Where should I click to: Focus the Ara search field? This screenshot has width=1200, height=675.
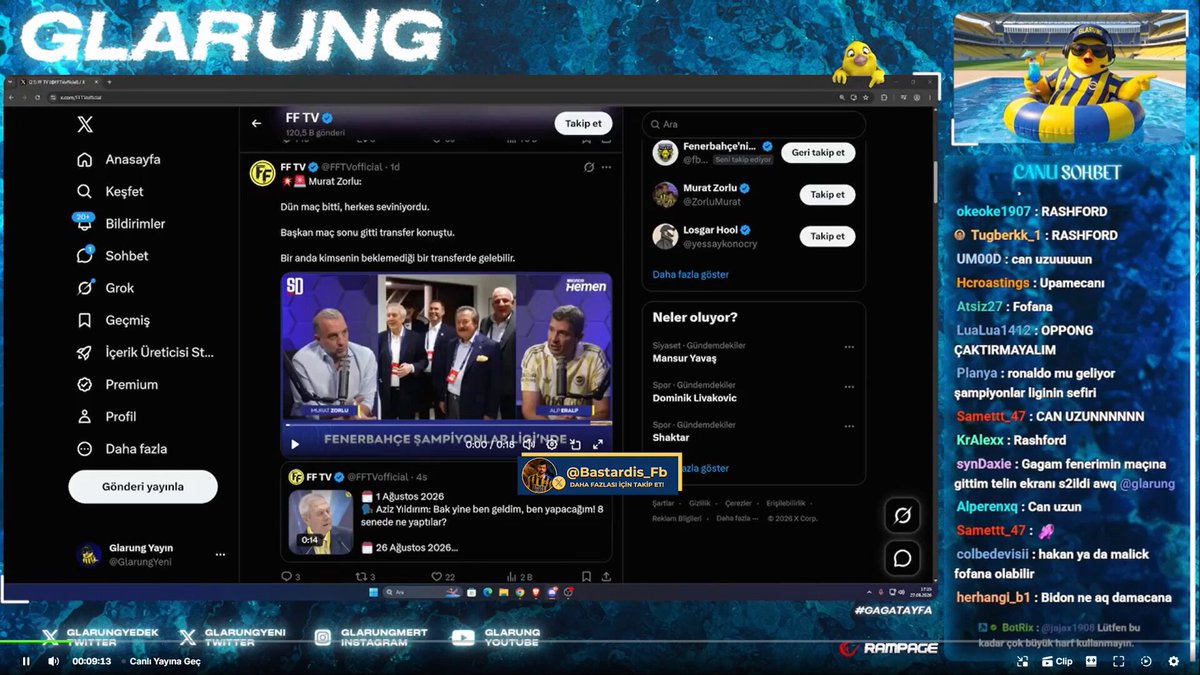coord(754,124)
